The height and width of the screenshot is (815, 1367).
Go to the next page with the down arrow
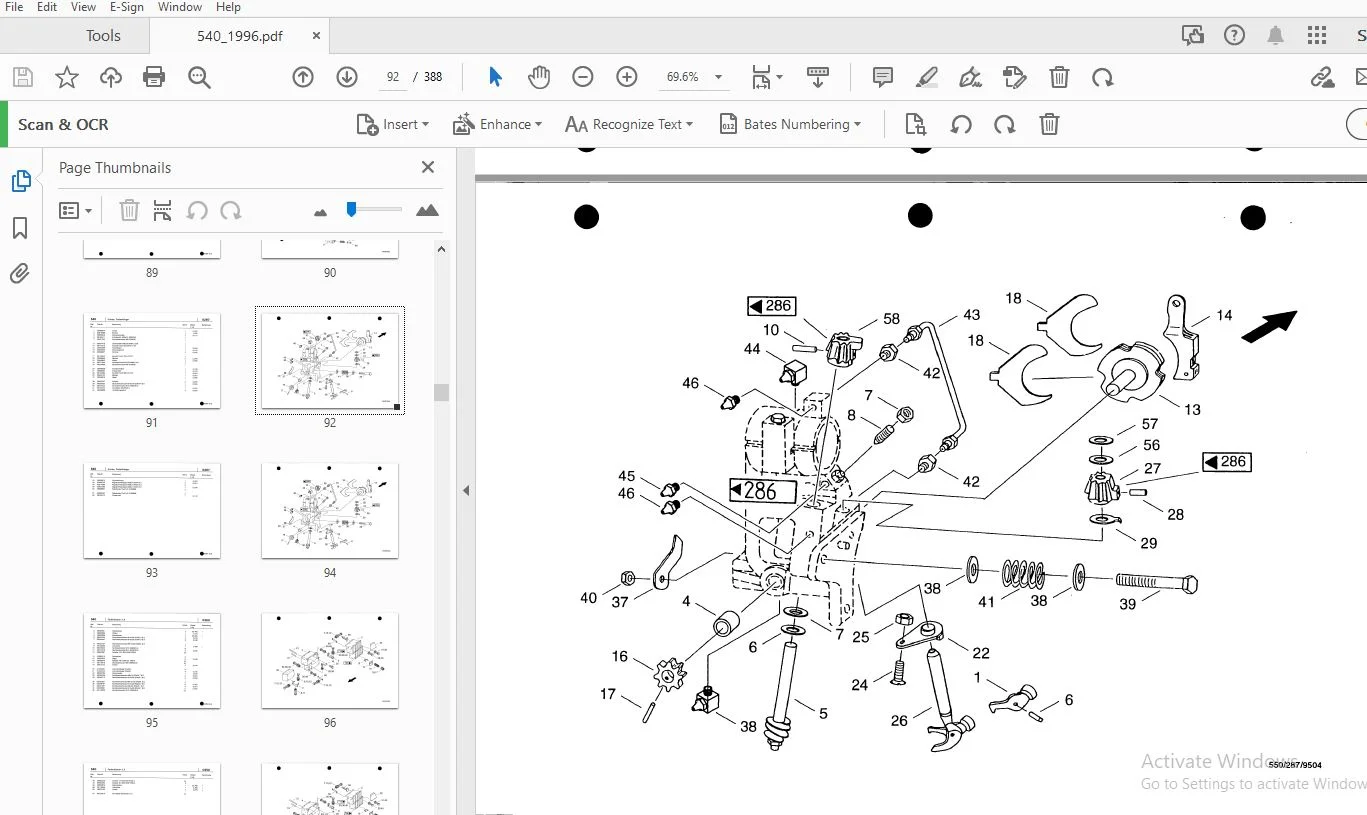click(347, 77)
